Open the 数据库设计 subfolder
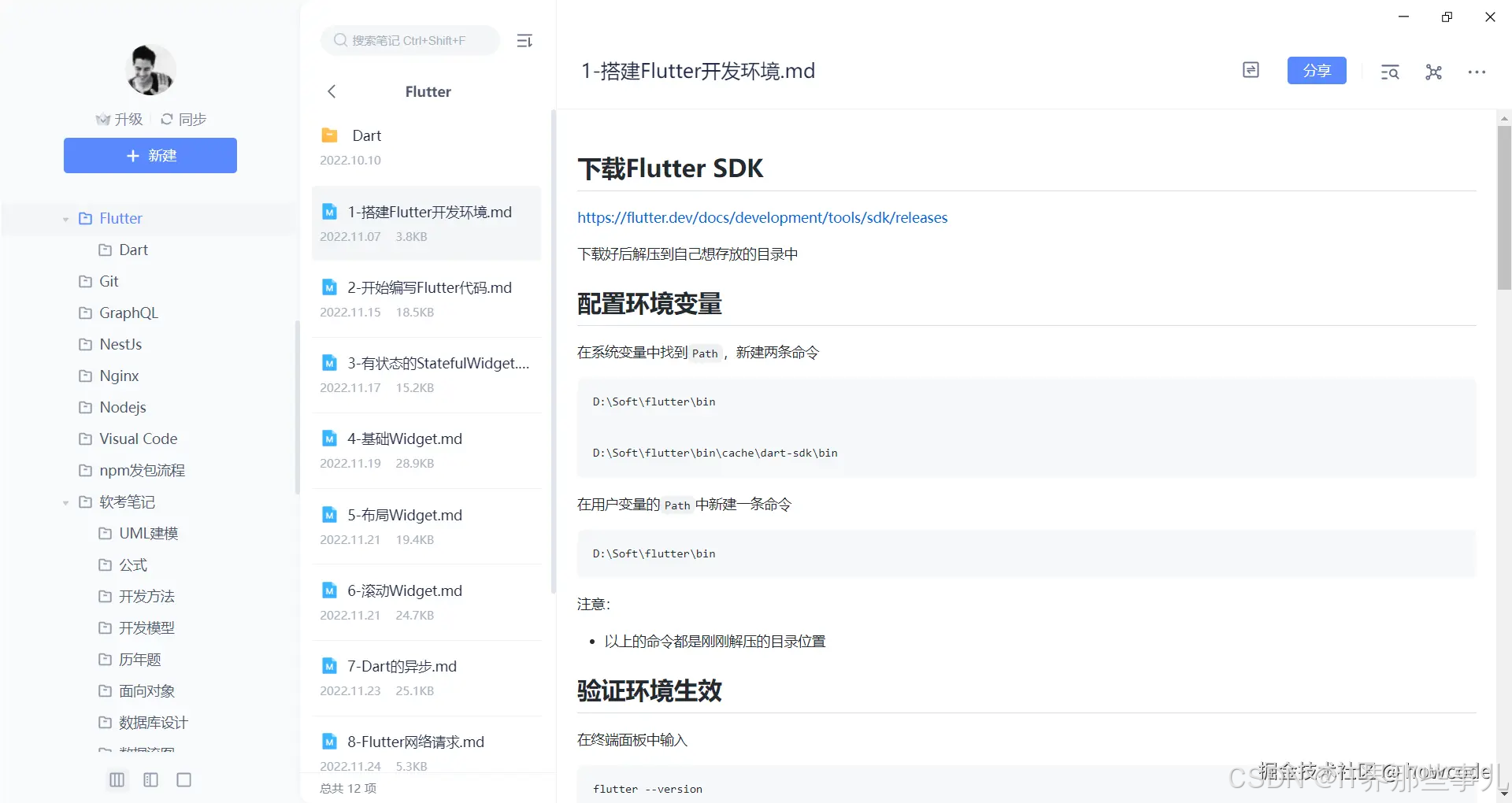Screen dimensions: 1512x803 tap(153, 722)
